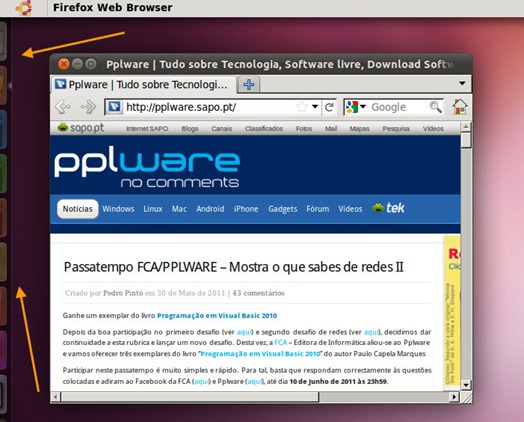Open the home page via house icon
This screenshot has width=524, height=422.
[x=460, y=107]
